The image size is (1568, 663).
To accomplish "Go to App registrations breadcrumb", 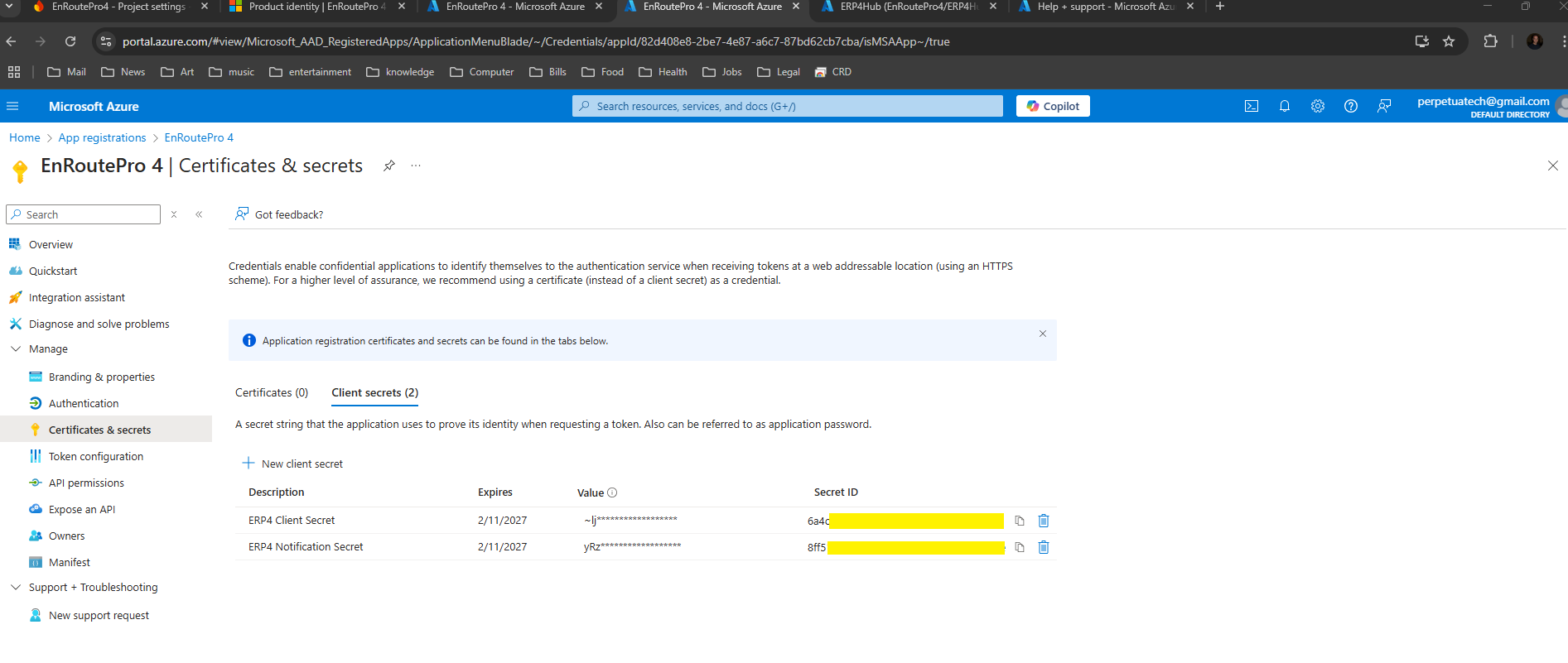I will pos(102,137).
